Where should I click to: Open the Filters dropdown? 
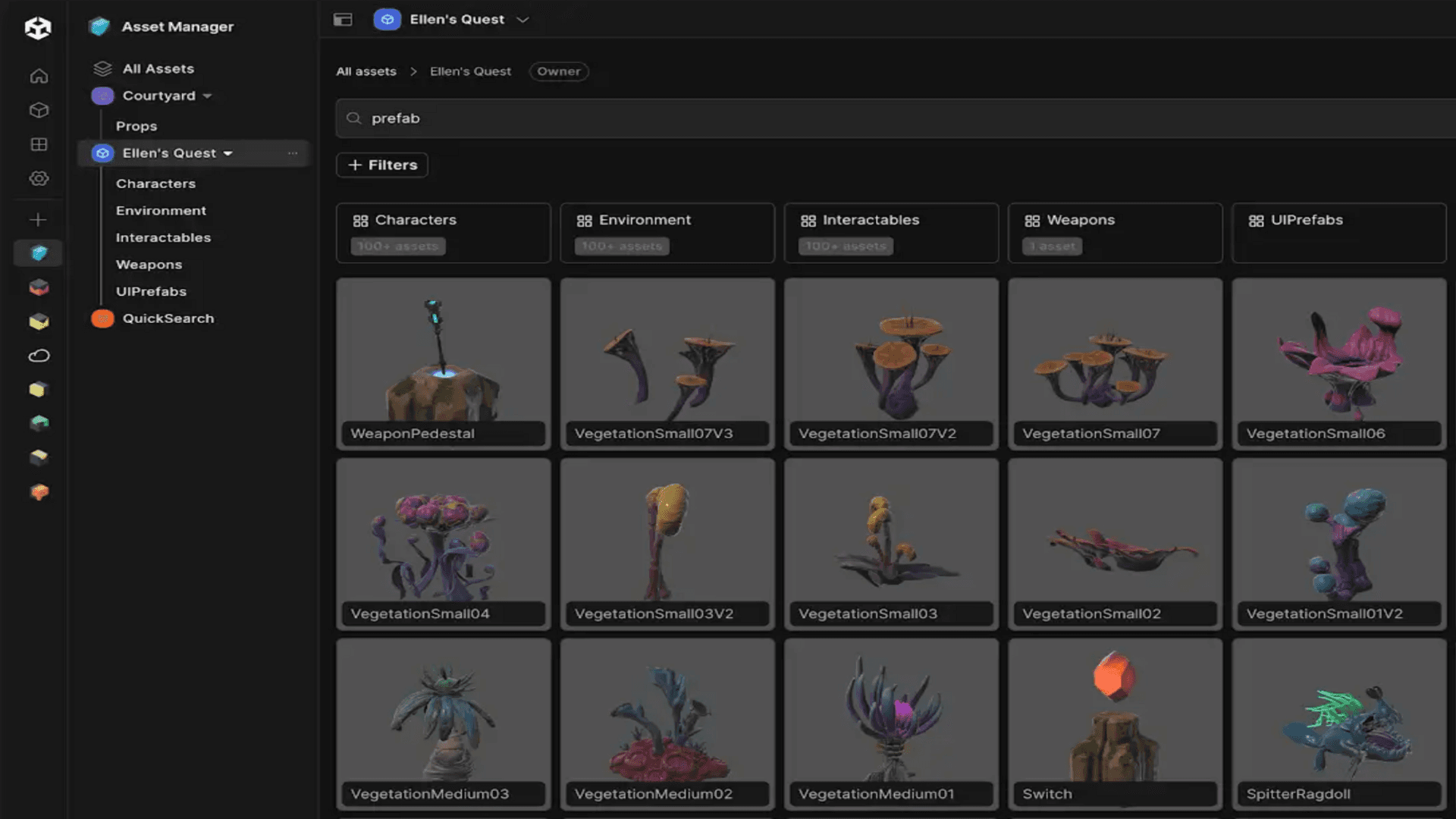pyautogui.click(x=383, y=164)
